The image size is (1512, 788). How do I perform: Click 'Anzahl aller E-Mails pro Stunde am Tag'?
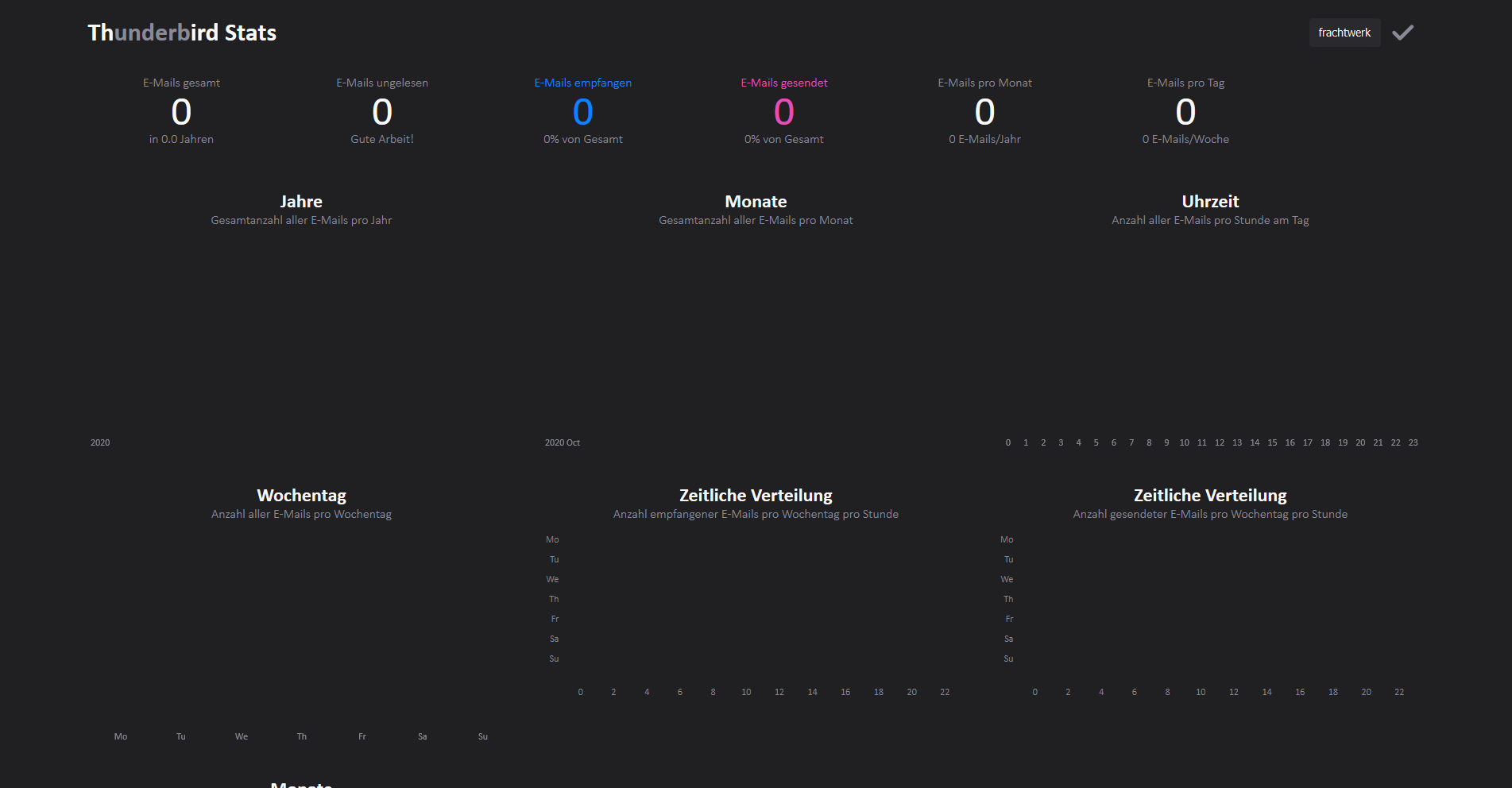point(1210,220)
